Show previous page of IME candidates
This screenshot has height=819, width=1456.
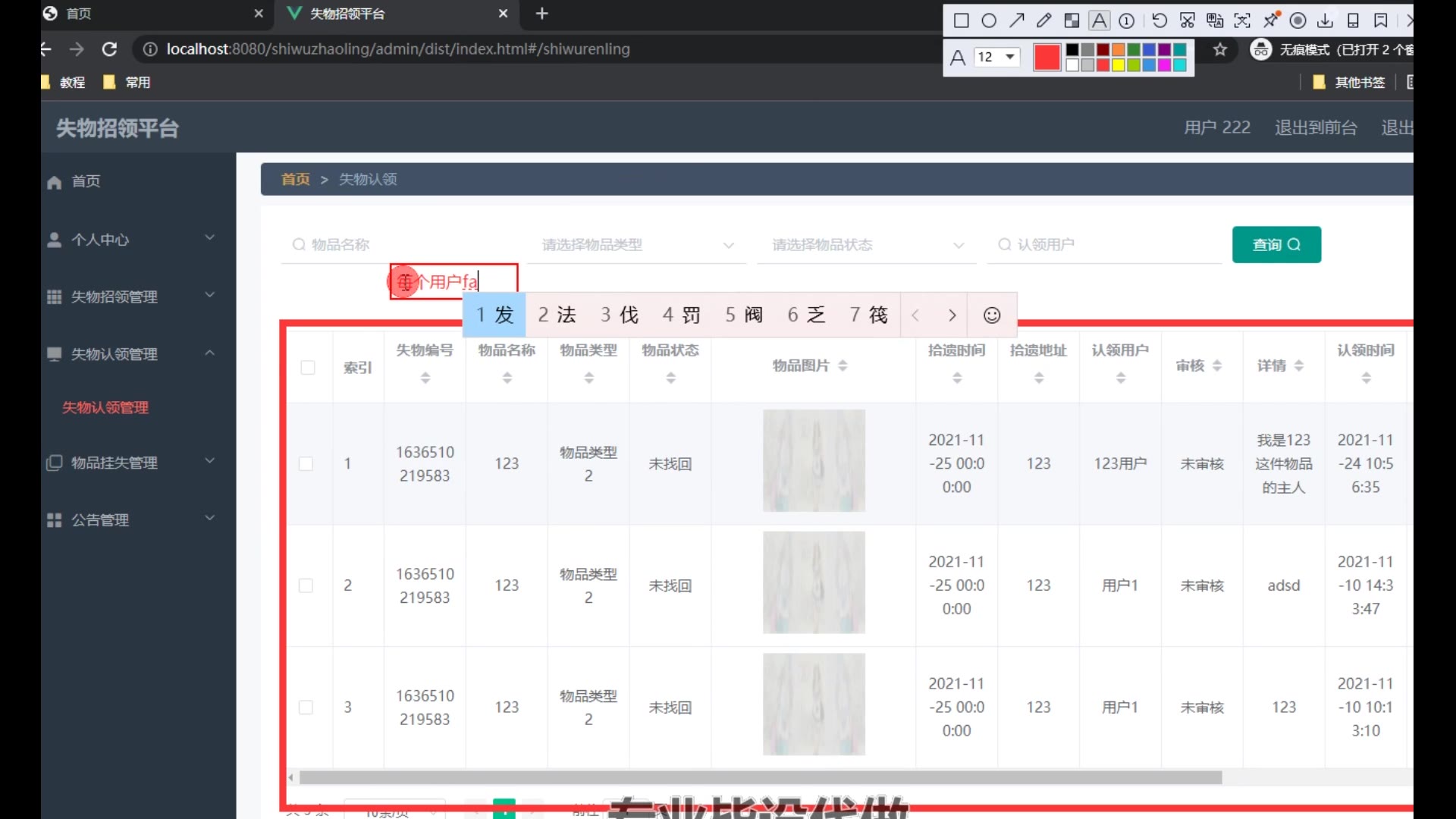click(x=915, y=315)
